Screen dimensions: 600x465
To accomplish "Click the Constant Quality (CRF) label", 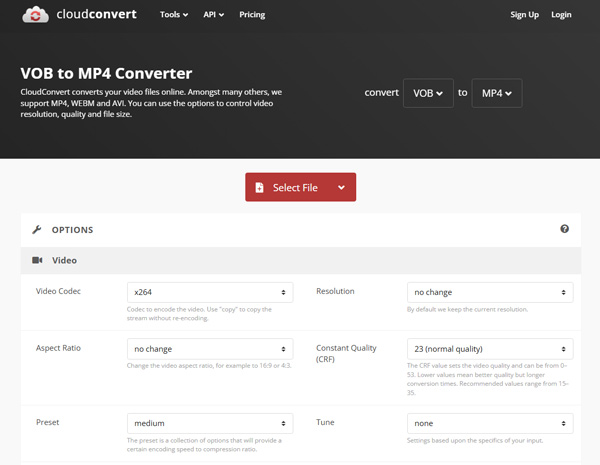I will 346,353.
